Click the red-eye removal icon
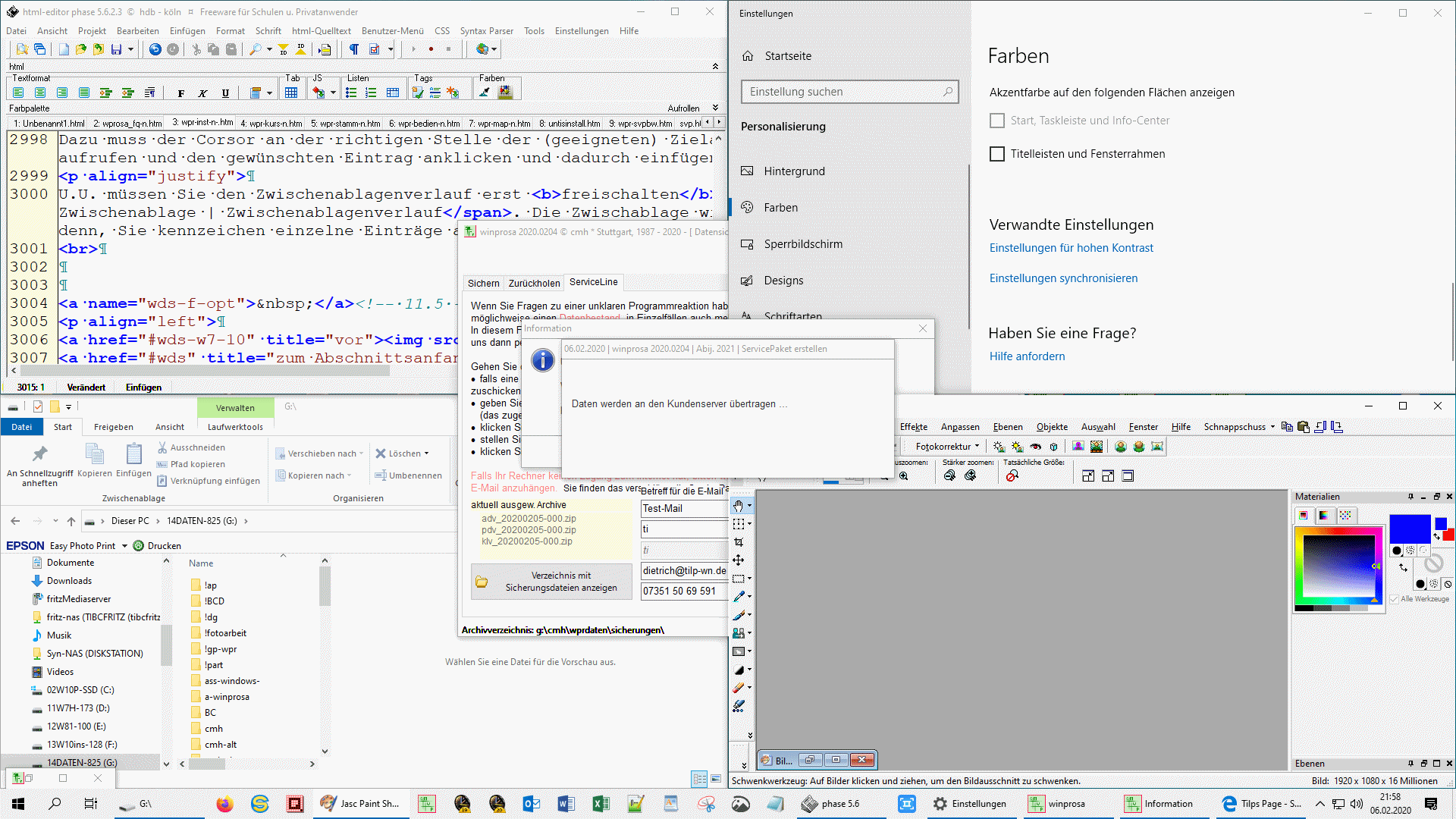Viewport: 1456px width, 819px height. [1035, 447]
